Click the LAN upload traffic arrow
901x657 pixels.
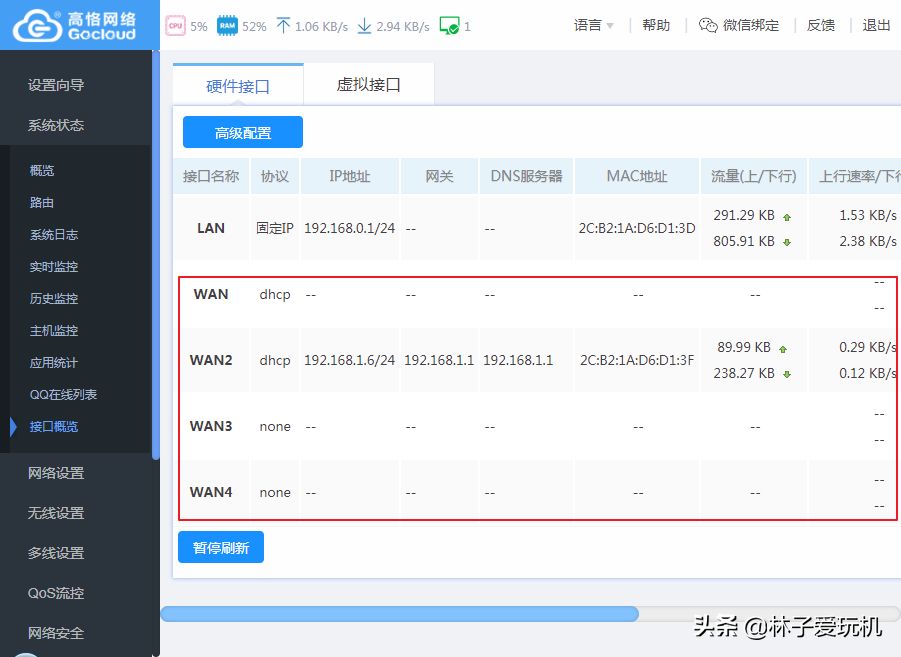pyautogui.click(x=787, y=216)
